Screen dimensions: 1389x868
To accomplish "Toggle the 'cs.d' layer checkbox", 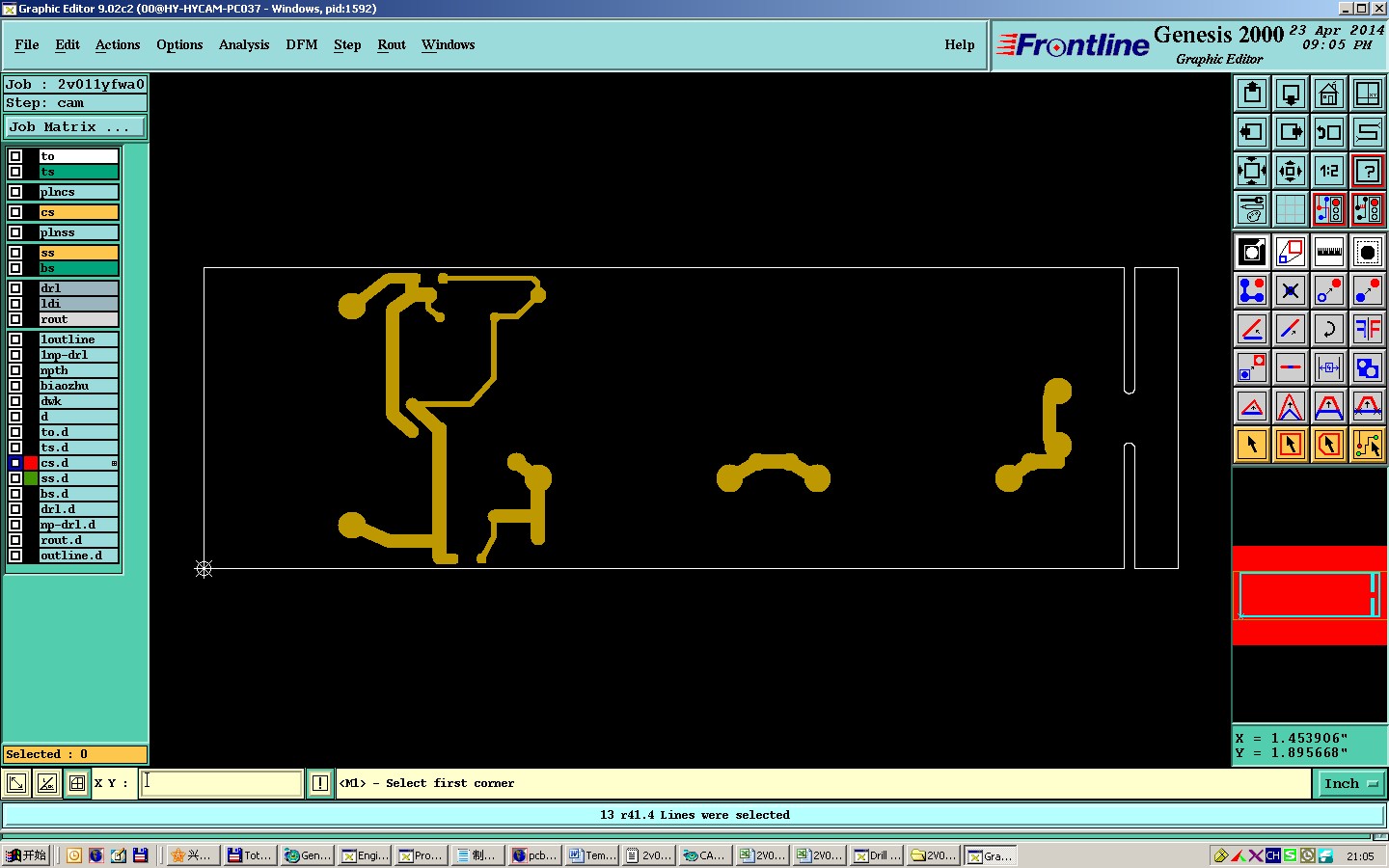I will (x=15, y=463).
